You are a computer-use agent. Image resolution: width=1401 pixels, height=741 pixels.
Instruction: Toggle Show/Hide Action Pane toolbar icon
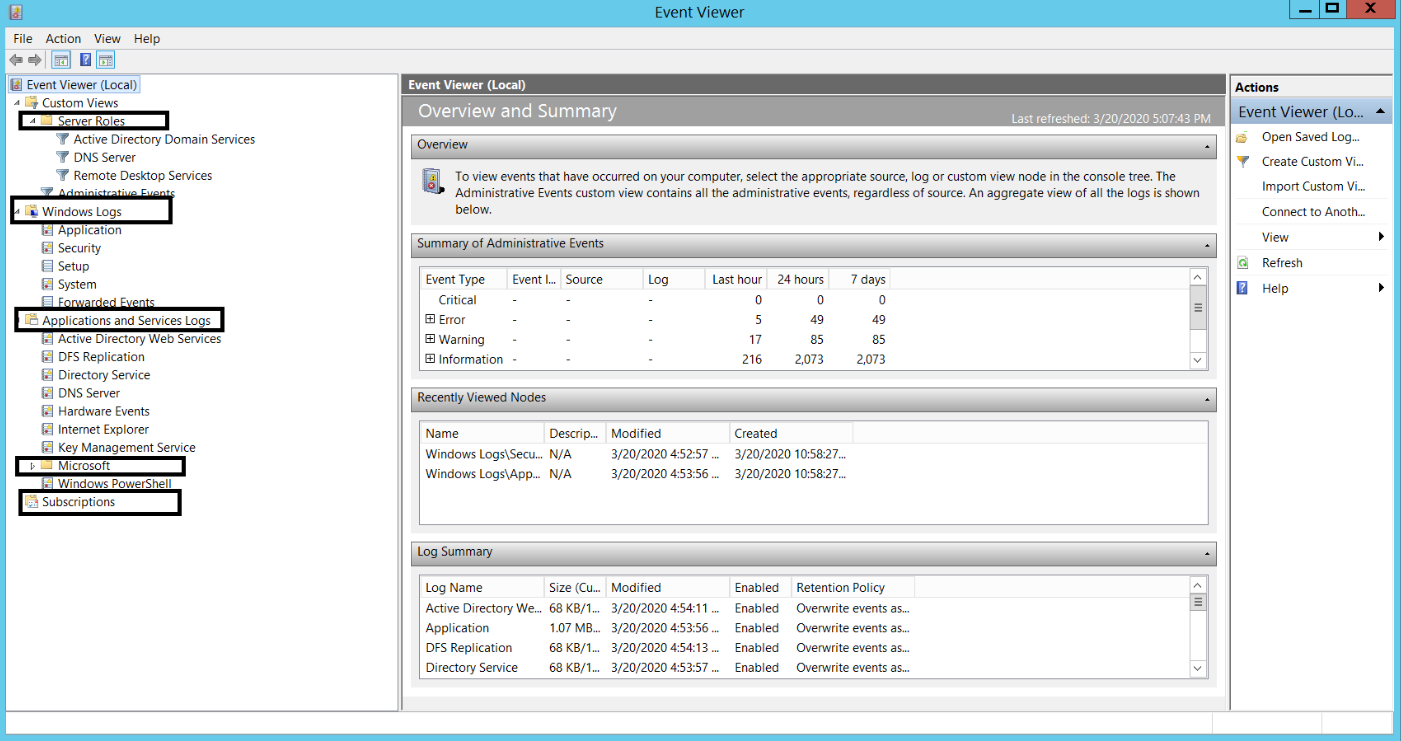tap(106, 60)
